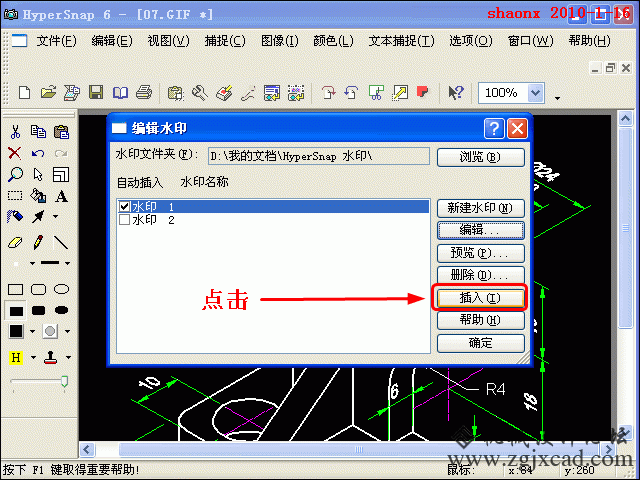Click the rotate left toolbar icon
The height and width of the screenshot is (480, 640).
pos(351,93)
